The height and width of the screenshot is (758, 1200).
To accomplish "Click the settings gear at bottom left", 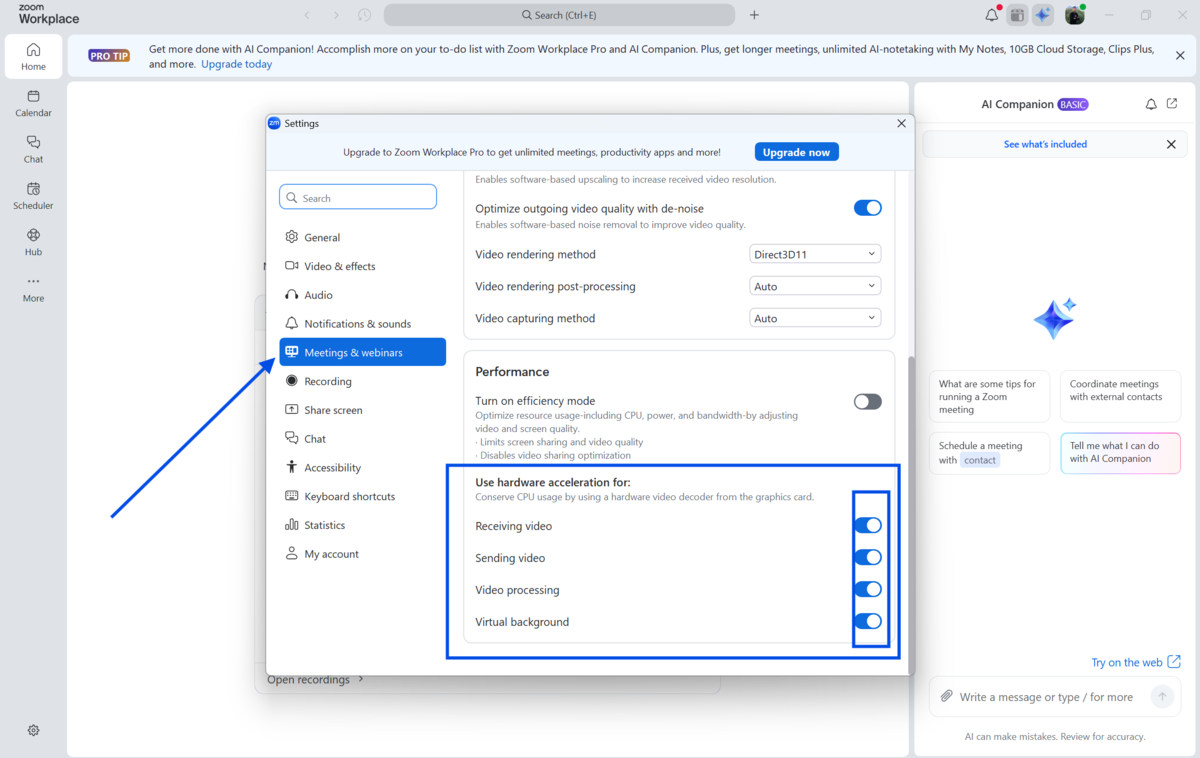I will 33,730.
